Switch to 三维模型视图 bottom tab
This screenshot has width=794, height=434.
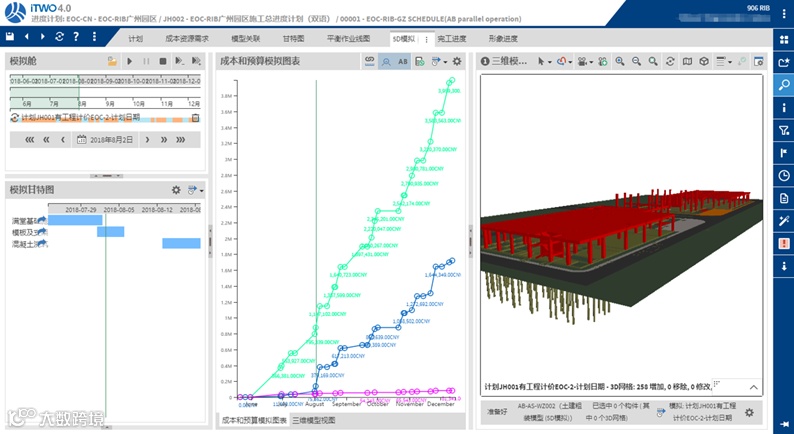point(313,420)
